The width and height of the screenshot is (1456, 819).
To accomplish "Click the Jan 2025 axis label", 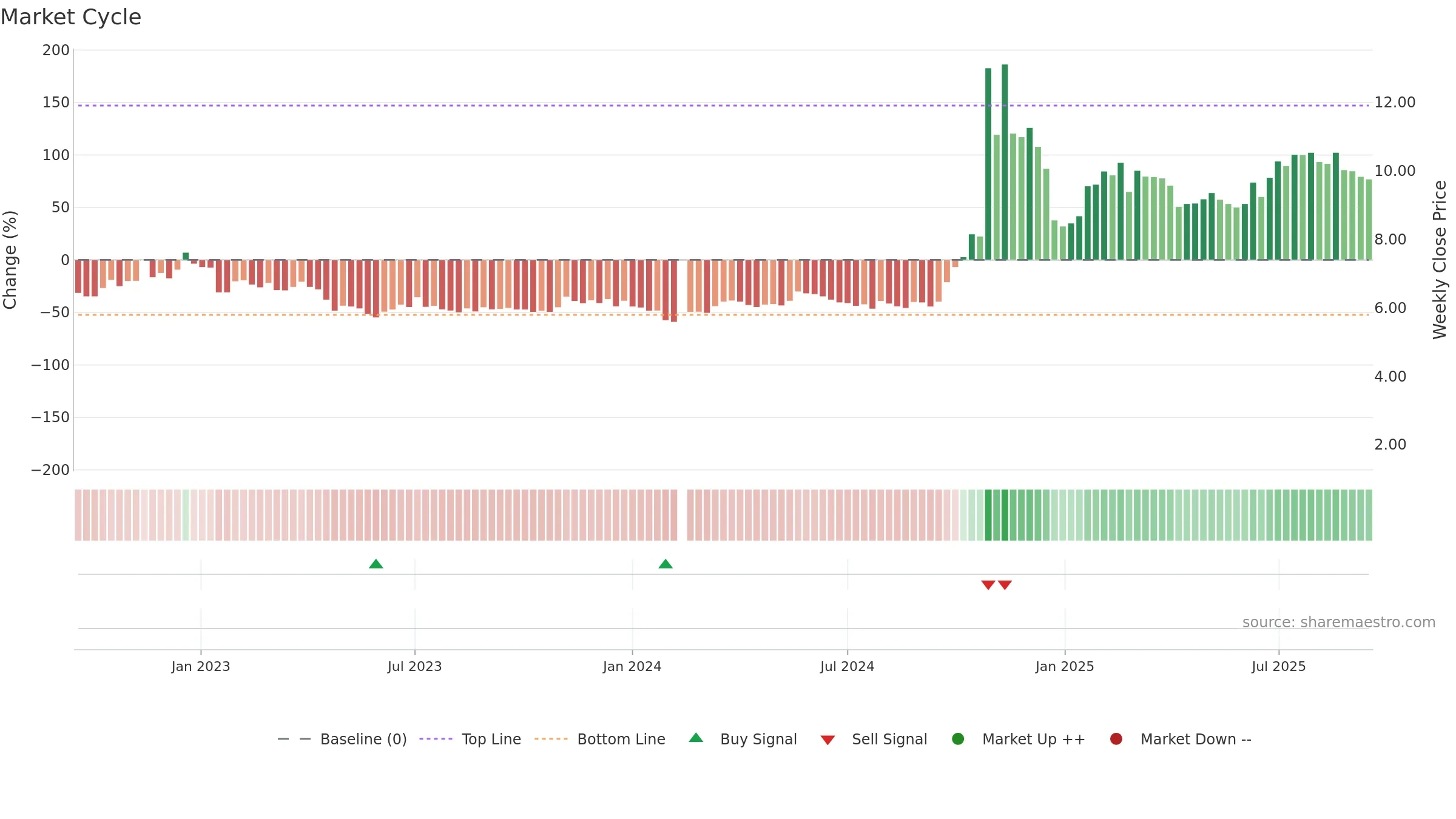I will (1065, 666).
